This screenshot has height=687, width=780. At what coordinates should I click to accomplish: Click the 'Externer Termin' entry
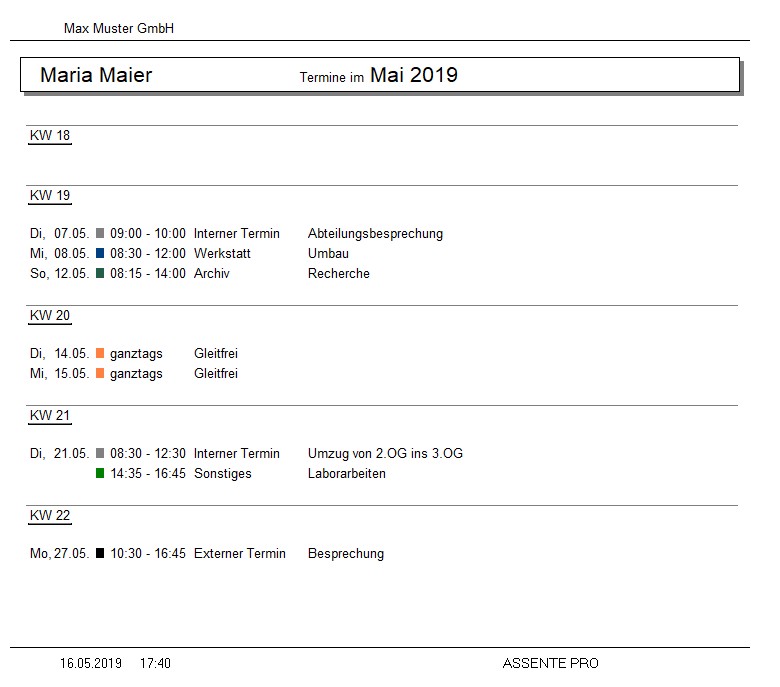(x=240, y=553)
